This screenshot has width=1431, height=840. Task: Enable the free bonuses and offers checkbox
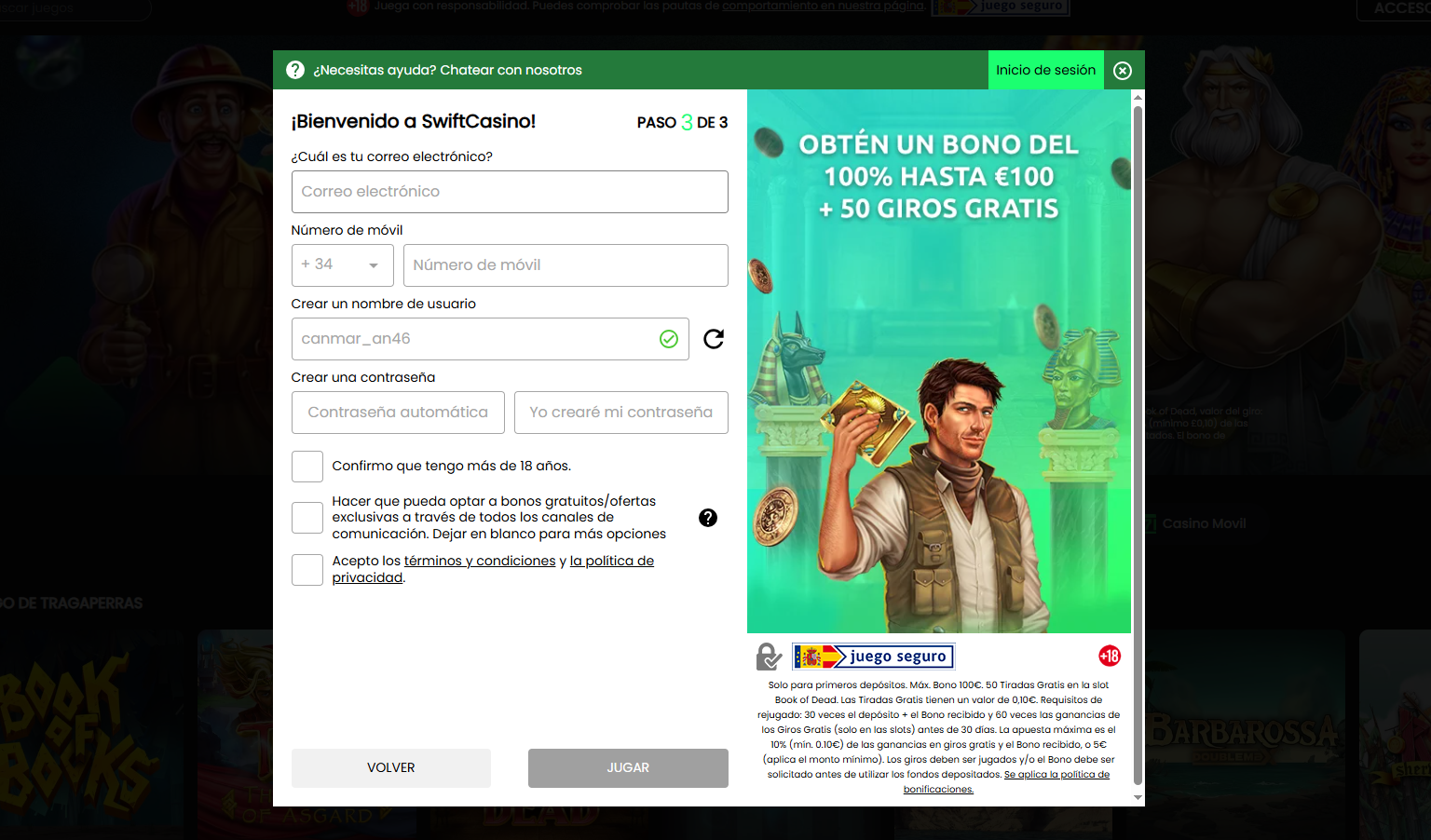point(307,518)
